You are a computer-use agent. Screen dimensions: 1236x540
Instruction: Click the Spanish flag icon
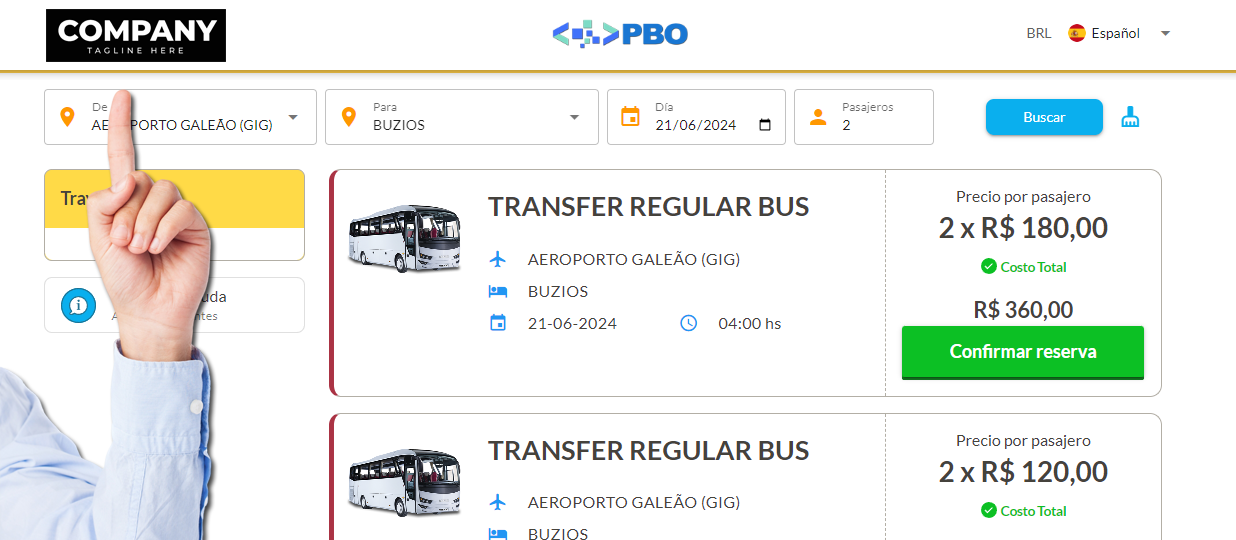tap(1077, 33)
